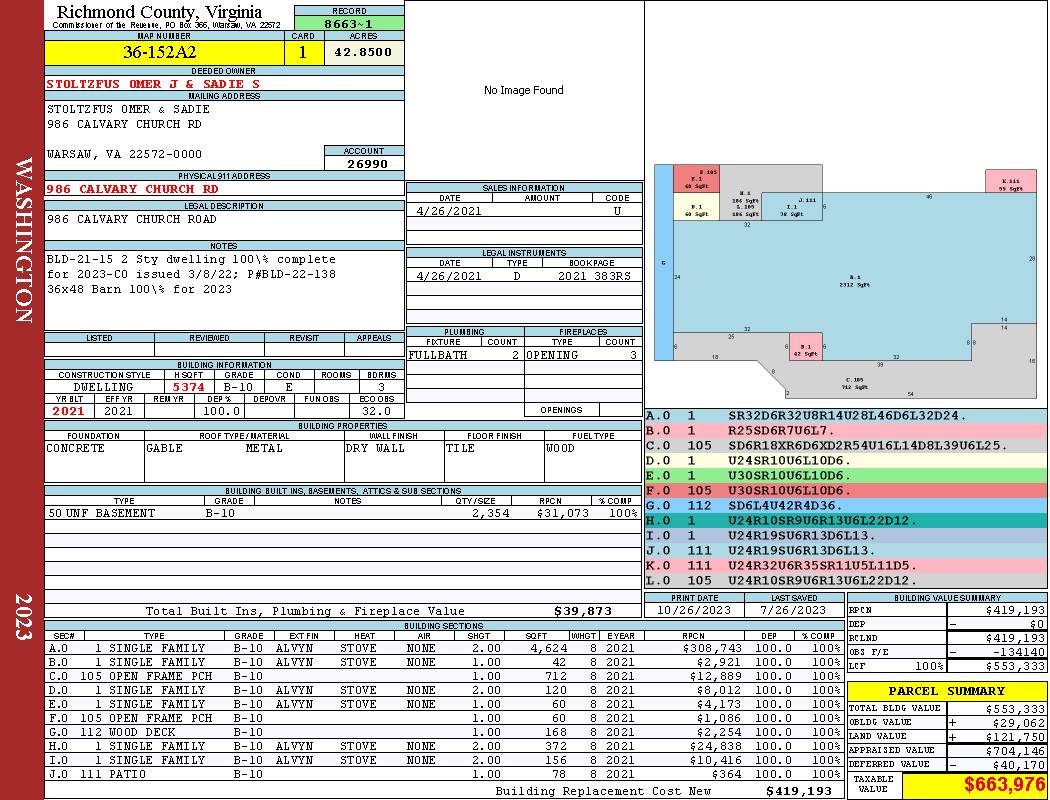Image resolution: width=1050 pixels, height=800 pixels.
Task: Click the Richmond County, Virginia title
Action: (x=159, y=11)
